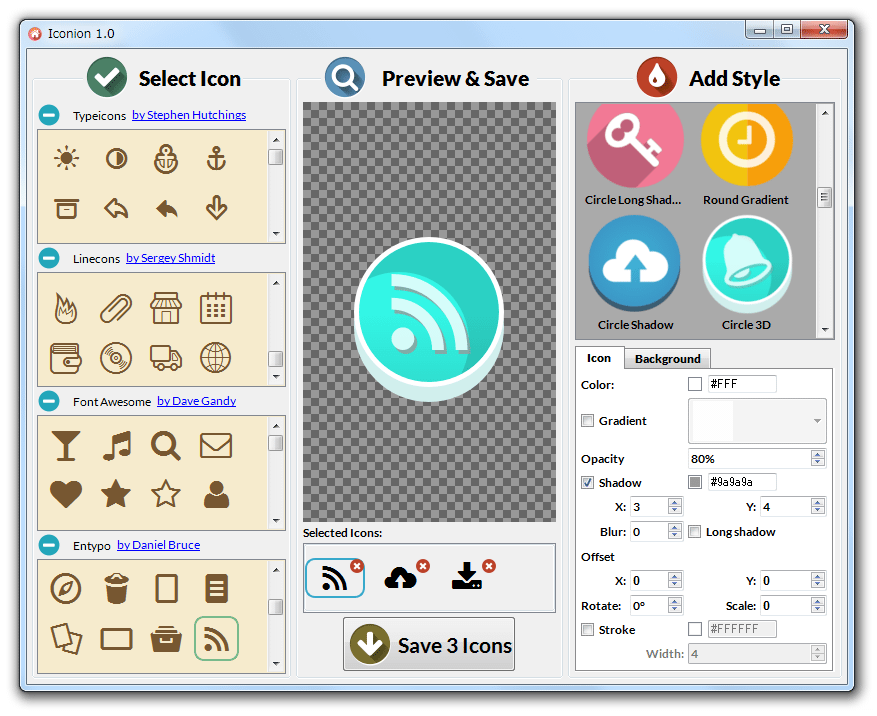Open the Stephen Hutchings link
Screen dimensions: 877x716
coord(189,115)
